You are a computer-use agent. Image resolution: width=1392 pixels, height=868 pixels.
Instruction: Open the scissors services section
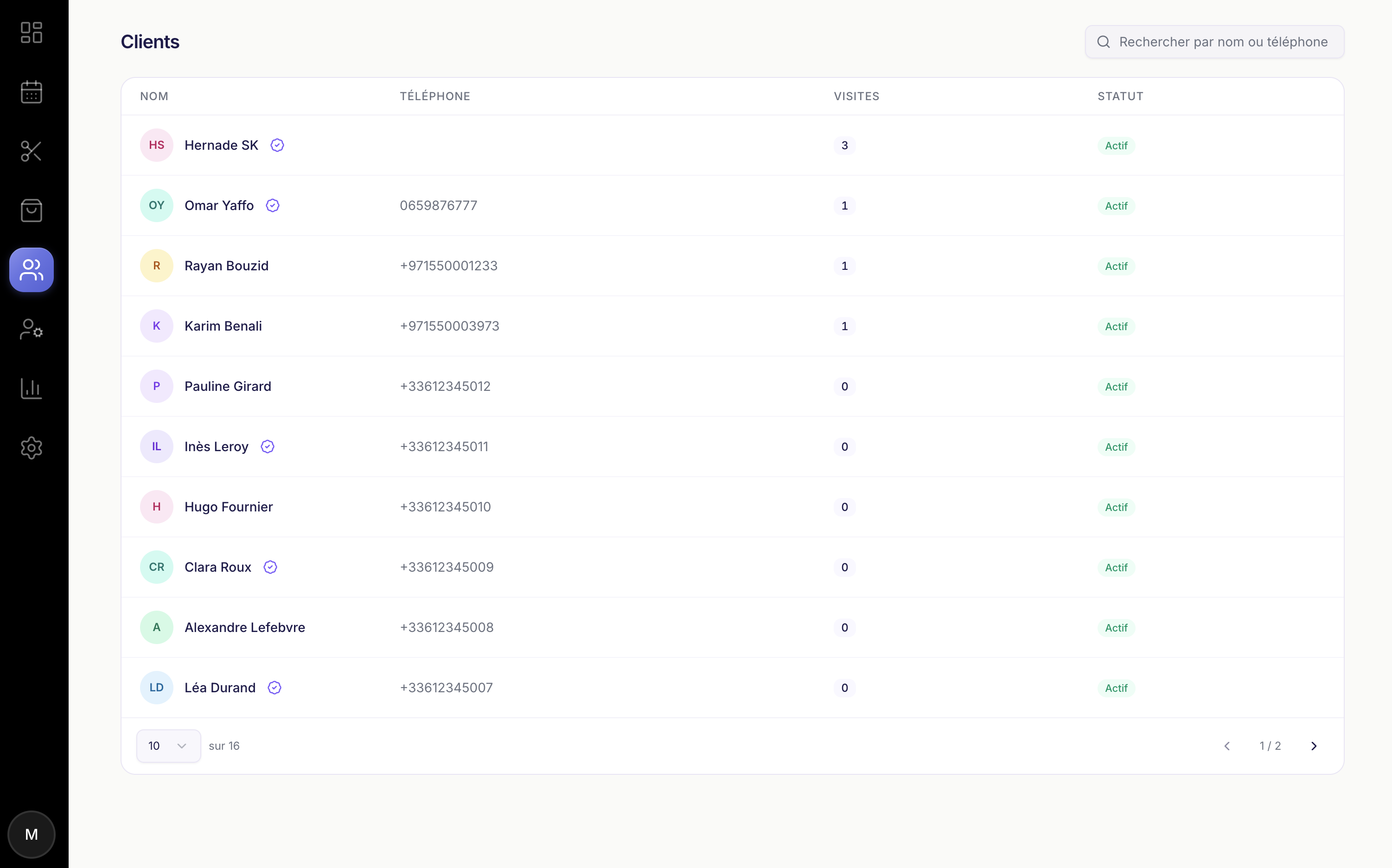31,151
